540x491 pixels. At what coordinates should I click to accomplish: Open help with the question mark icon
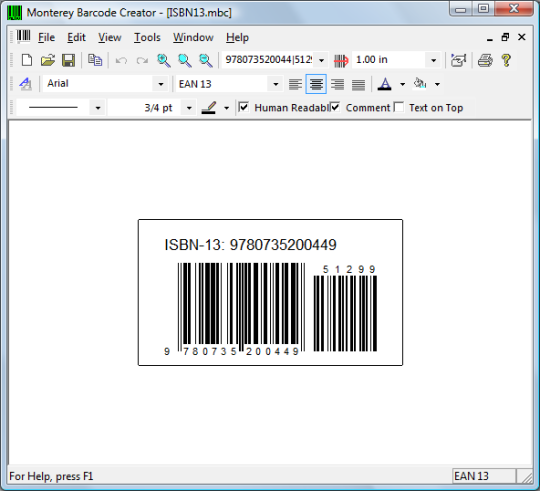(x=506, y=60)
